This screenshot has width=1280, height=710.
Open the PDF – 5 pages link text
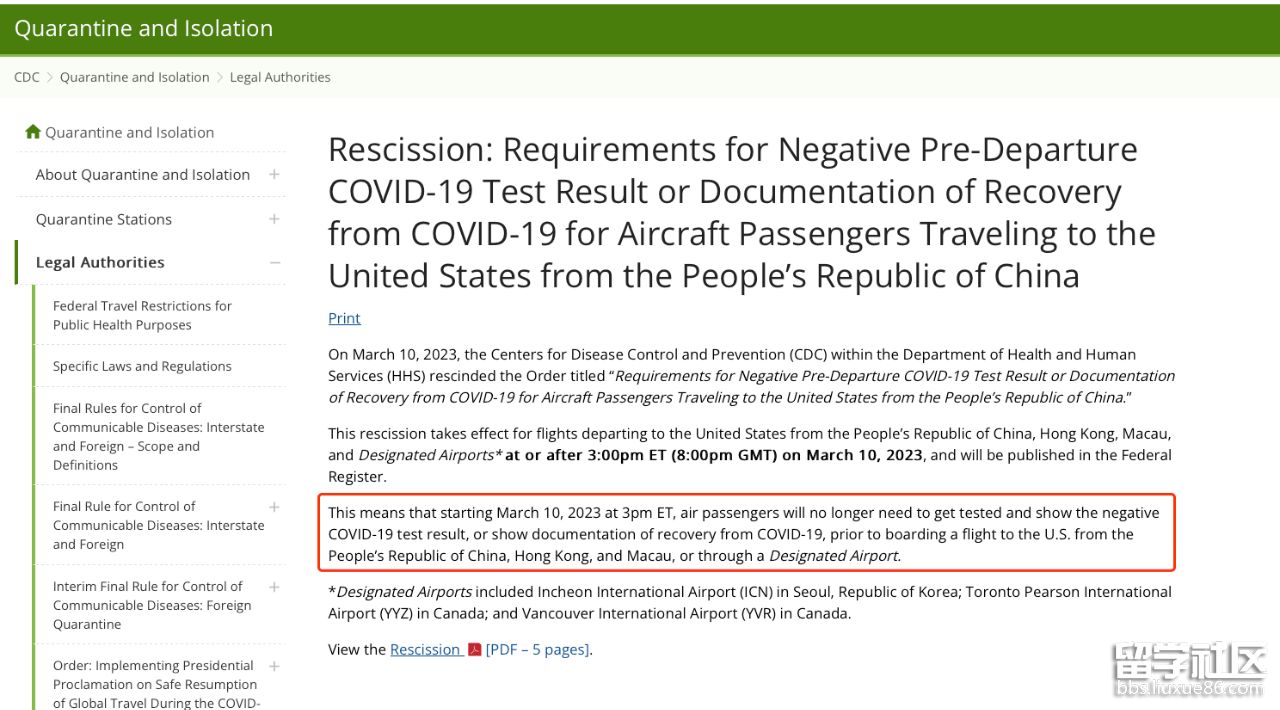point(537,650)
